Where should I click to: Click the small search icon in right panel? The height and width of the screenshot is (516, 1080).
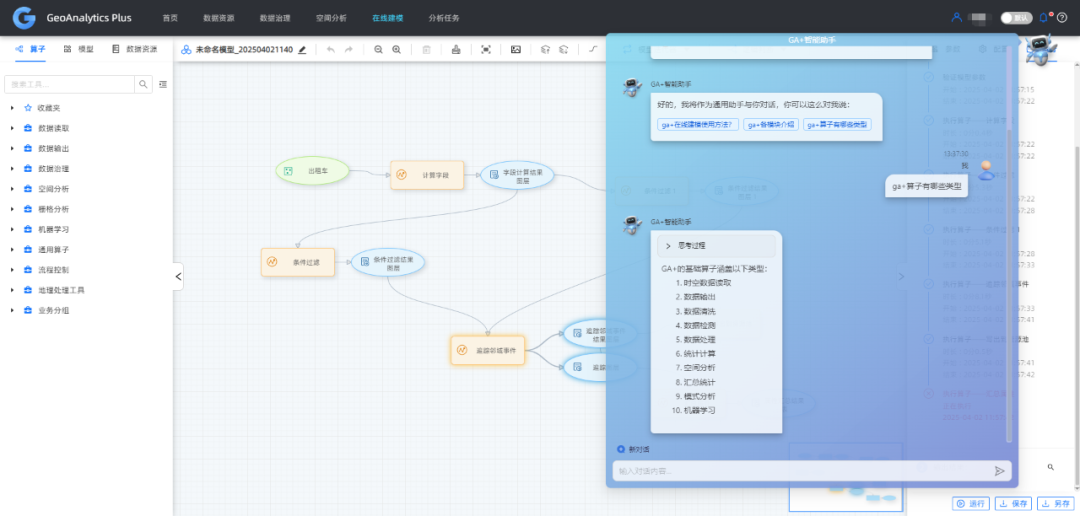click(1050, 467)
